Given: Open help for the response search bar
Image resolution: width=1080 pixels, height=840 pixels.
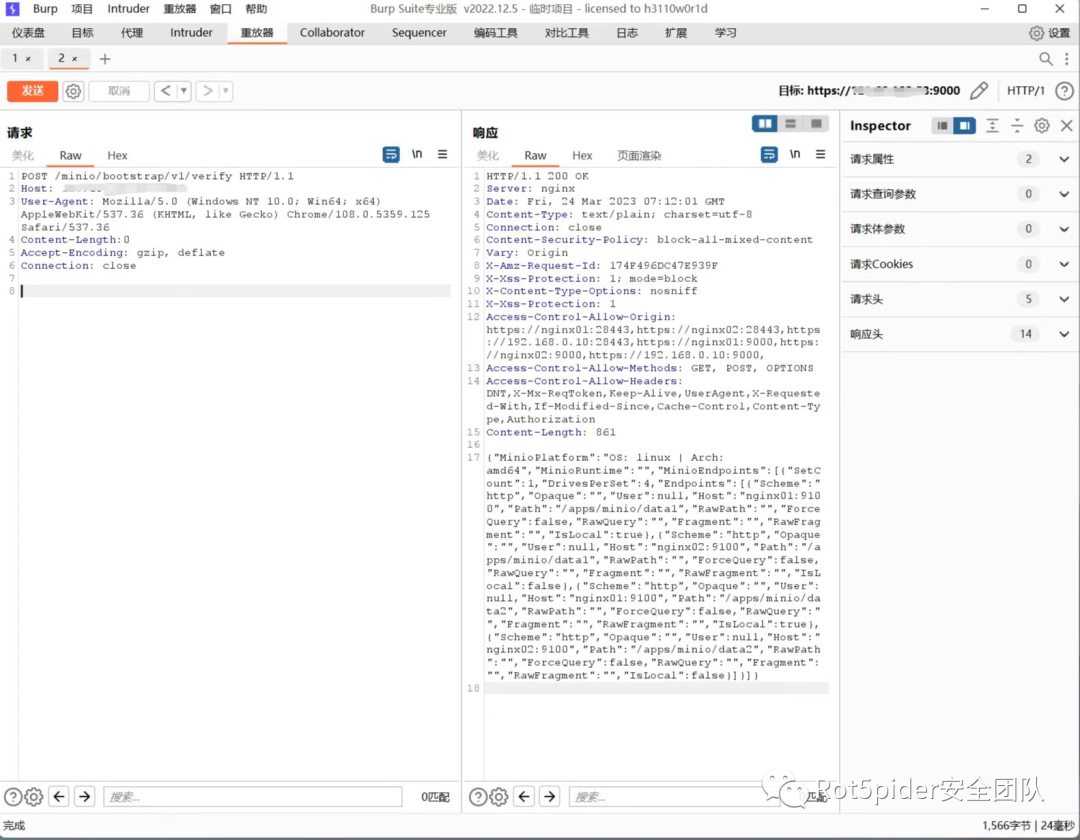Looking at the screenshot, I should tap(478, 797).
